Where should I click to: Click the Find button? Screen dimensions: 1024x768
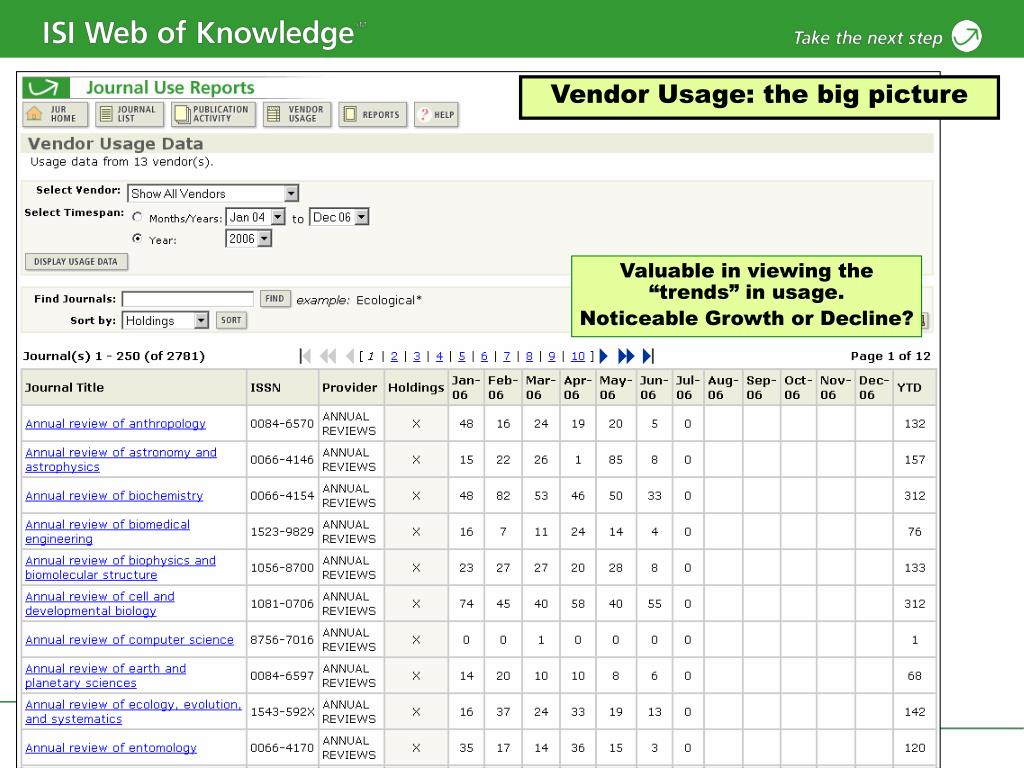[x=275, y=298]
